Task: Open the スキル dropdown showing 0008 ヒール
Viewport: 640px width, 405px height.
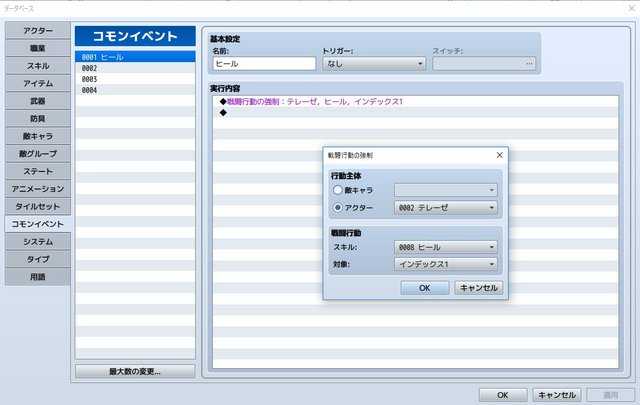Action: pyautogui.click(x=446, y=247)
